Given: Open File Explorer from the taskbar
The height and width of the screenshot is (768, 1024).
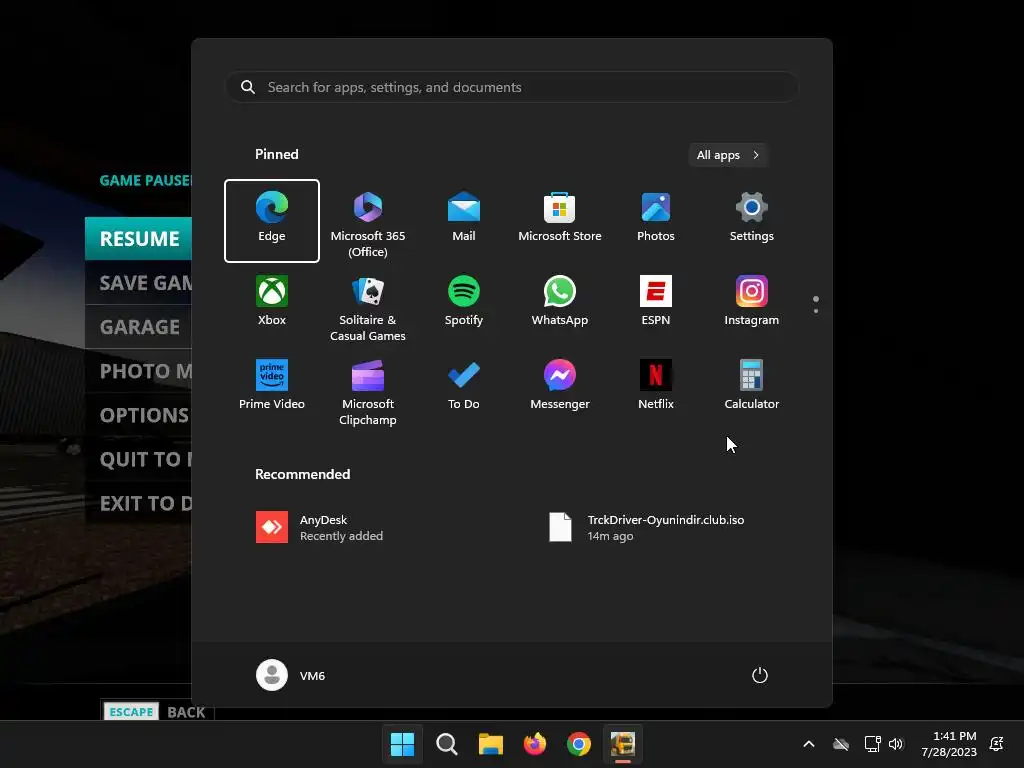Looking at the screenshot, I should point(490,744).
